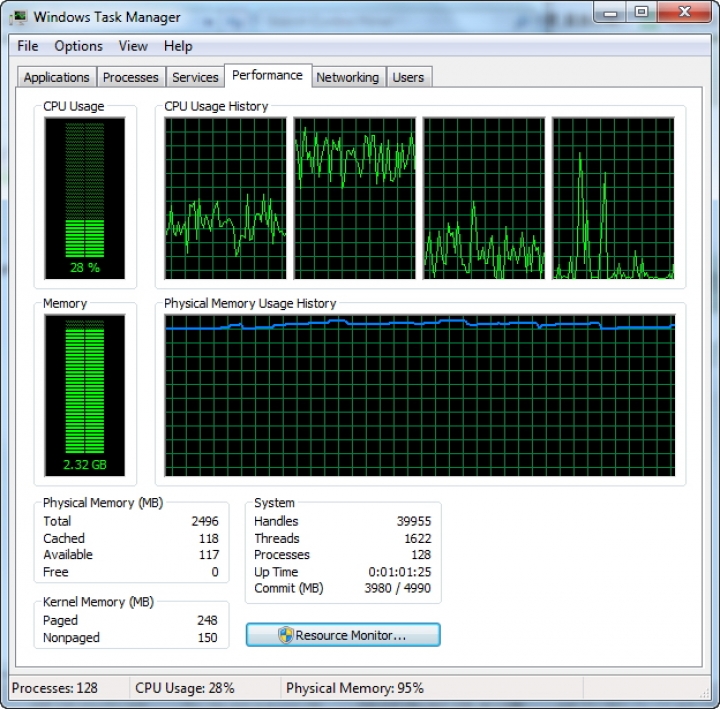The height and width of the screenshot is (709, 720).
Task: Click the CPU Usage History label
Action: point(216,107)
